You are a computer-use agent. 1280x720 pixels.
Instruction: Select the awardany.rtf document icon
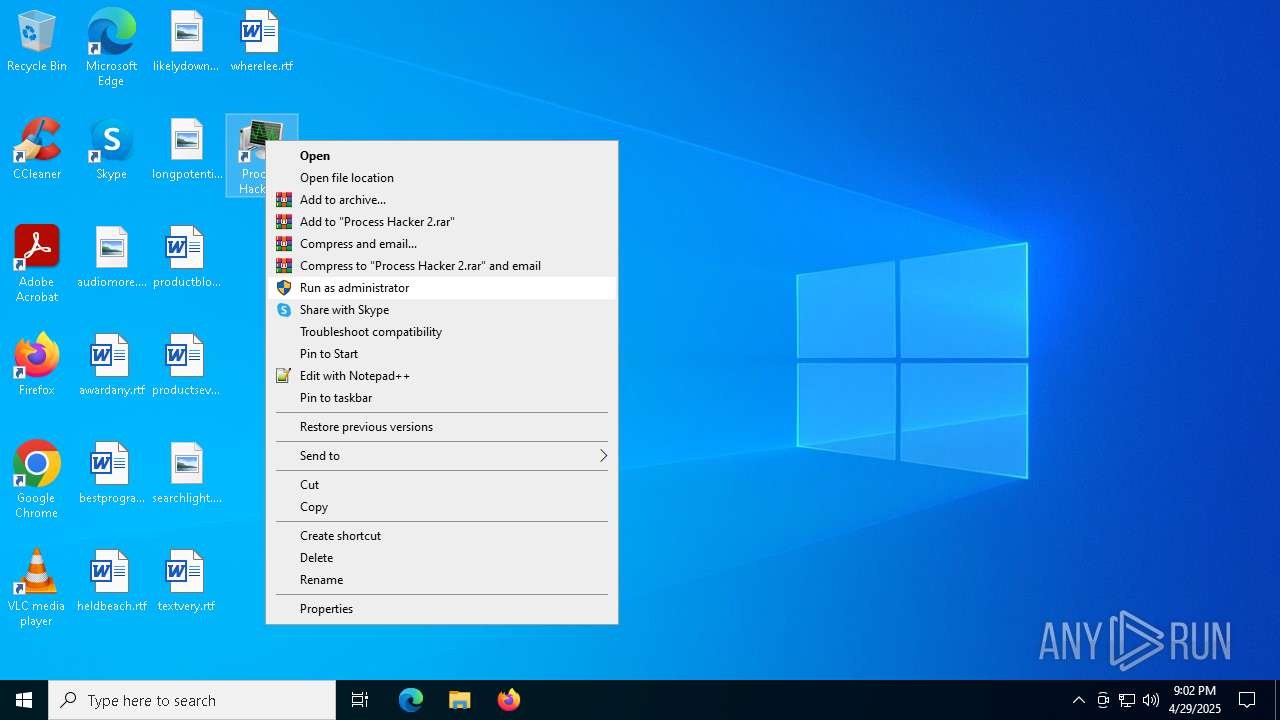tap(111, 365)
